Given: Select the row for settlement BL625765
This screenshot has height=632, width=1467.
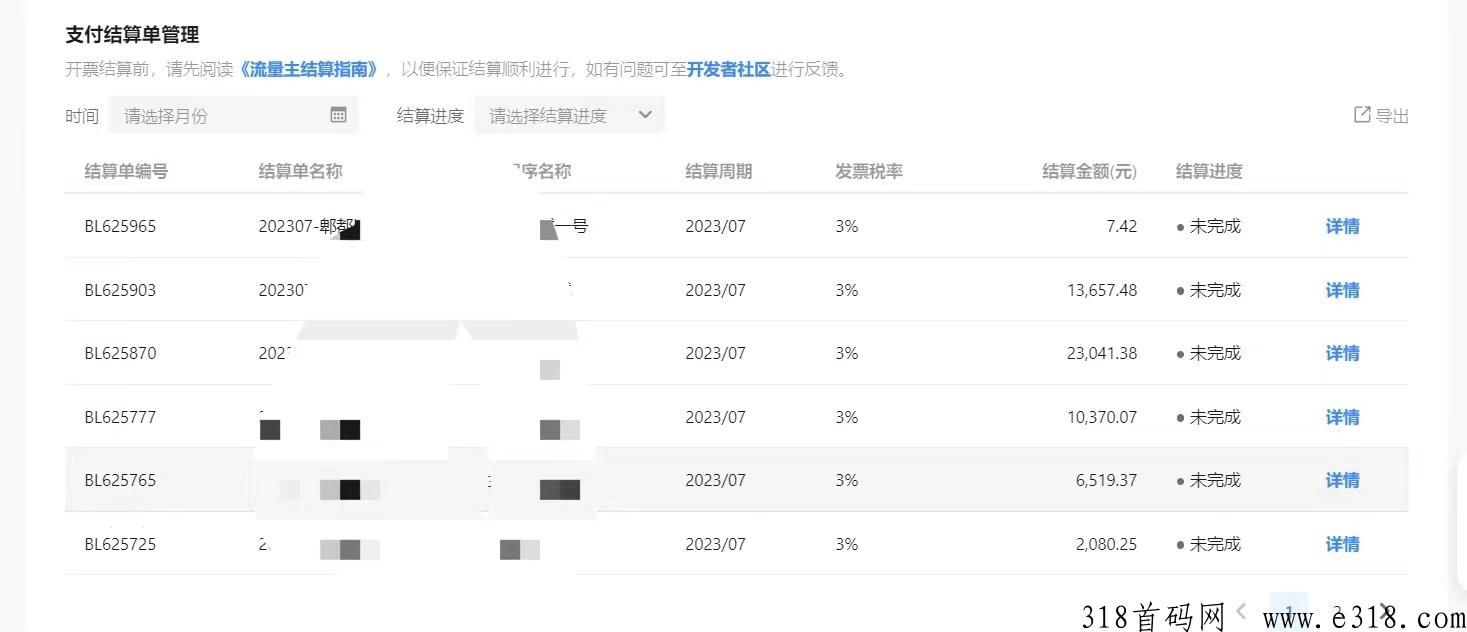Looking at the screenshot, I should 700,480.
